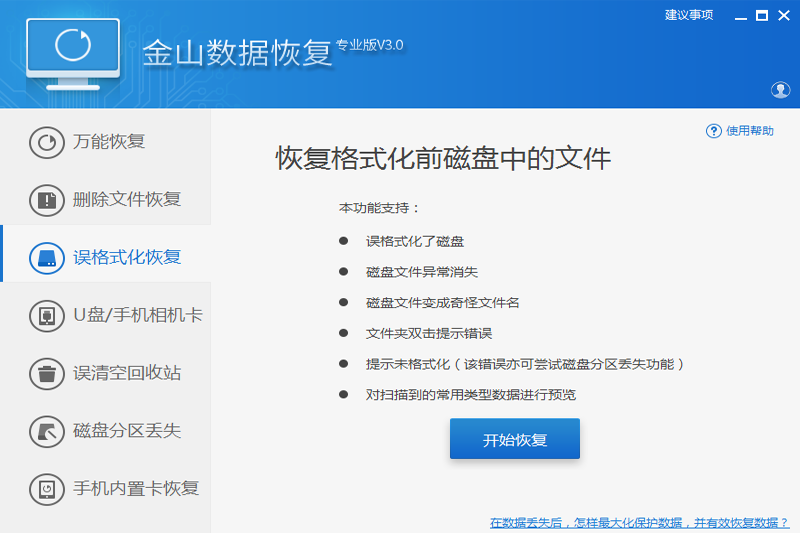This screenshot has height=533, width=800.
Task: Click bullet text 对扫描到的常用类型数据进行预览
Action: [470, 395]
